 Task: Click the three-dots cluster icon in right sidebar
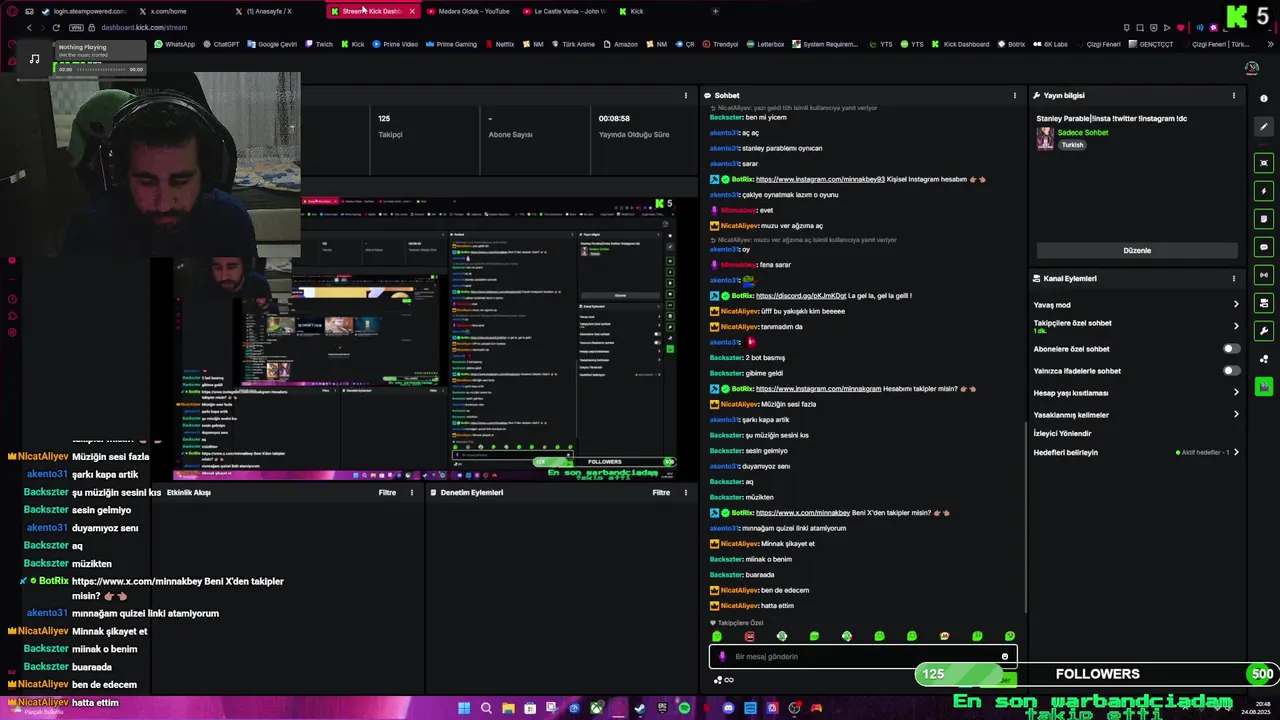click(1264, 359)
